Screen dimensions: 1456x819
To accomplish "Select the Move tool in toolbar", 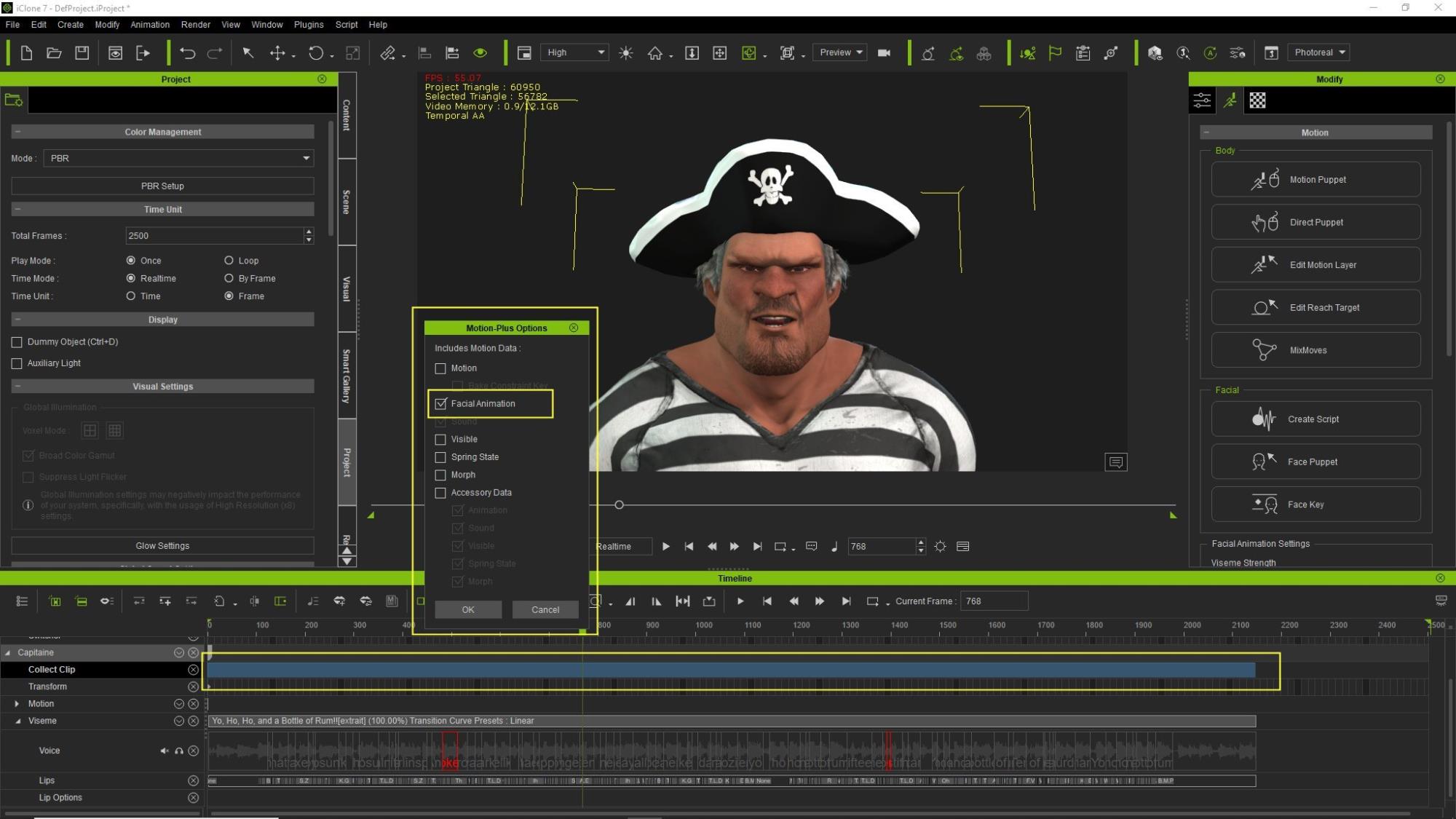I will (277, 52).
